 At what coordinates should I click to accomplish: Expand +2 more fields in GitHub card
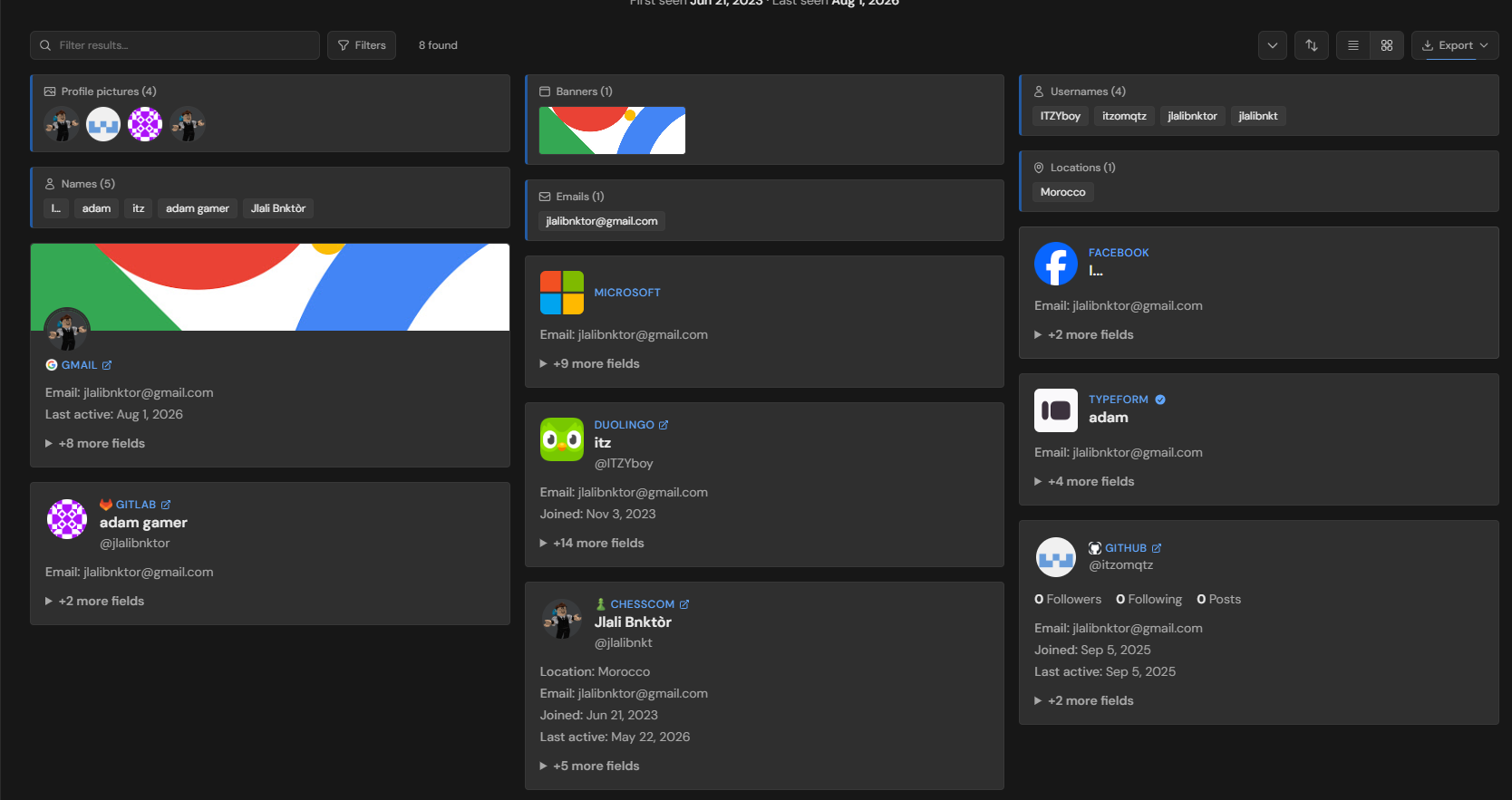coord(1084,700)
